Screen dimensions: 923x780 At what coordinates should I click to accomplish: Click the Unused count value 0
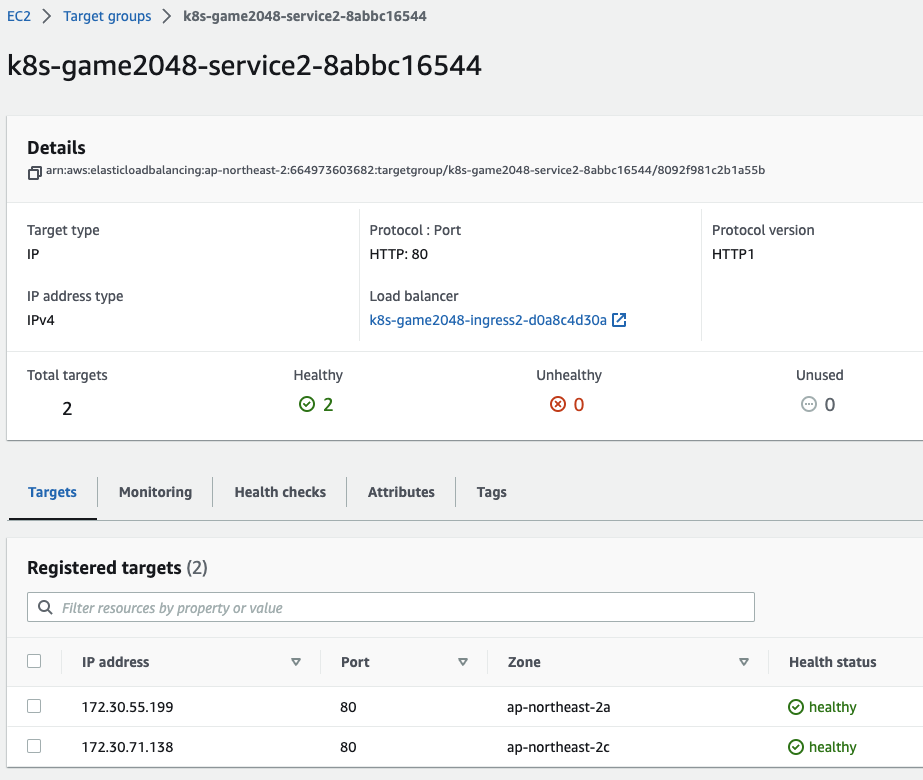point(829,404)
